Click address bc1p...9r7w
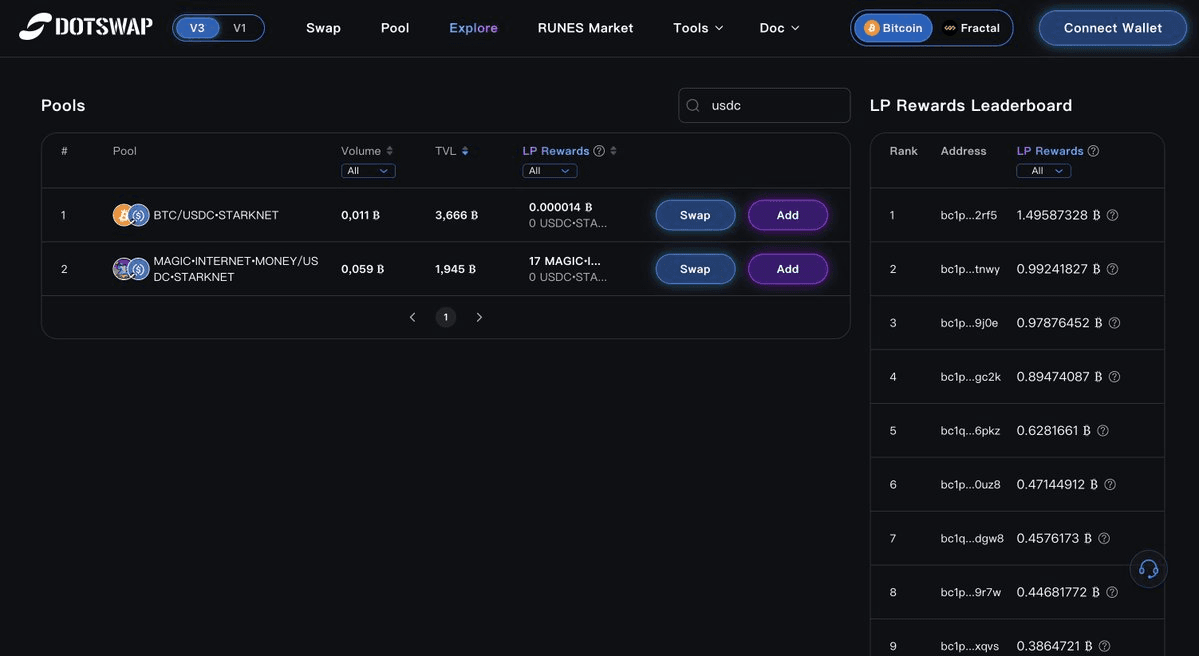 click(x=970, y=592)
